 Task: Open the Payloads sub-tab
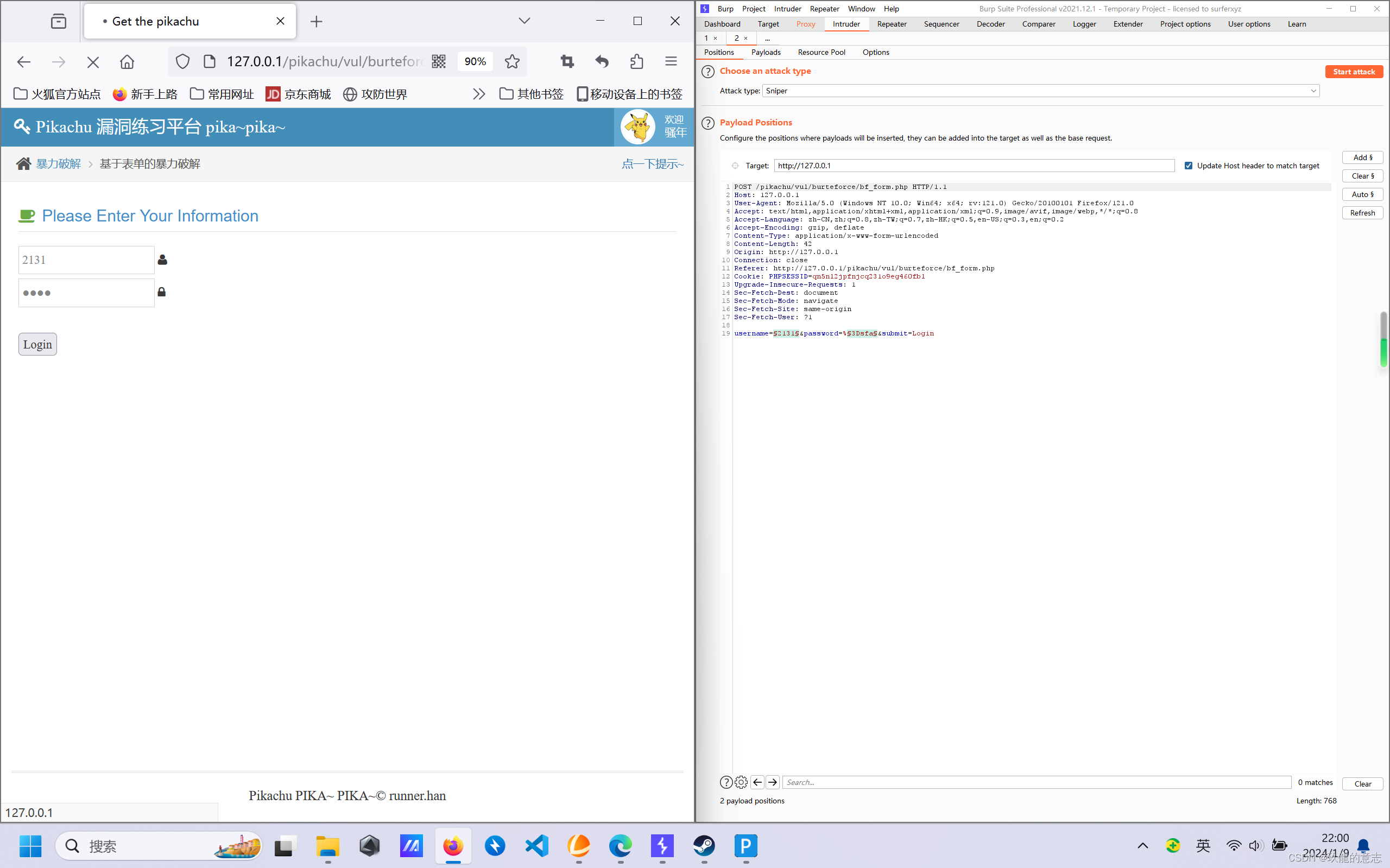click(766, 52)
